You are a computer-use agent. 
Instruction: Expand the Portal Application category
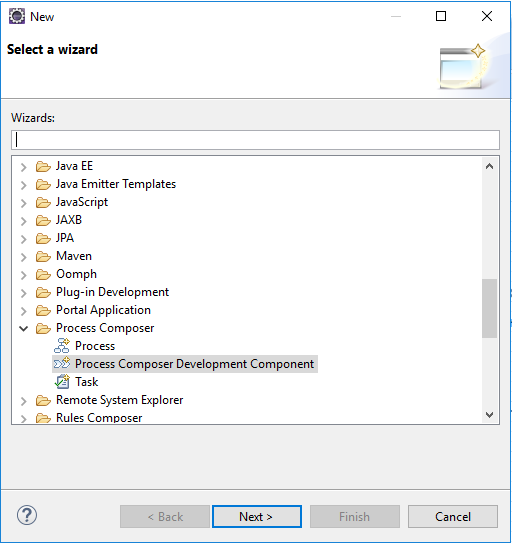pyautogui.click(x=23, y=311)
